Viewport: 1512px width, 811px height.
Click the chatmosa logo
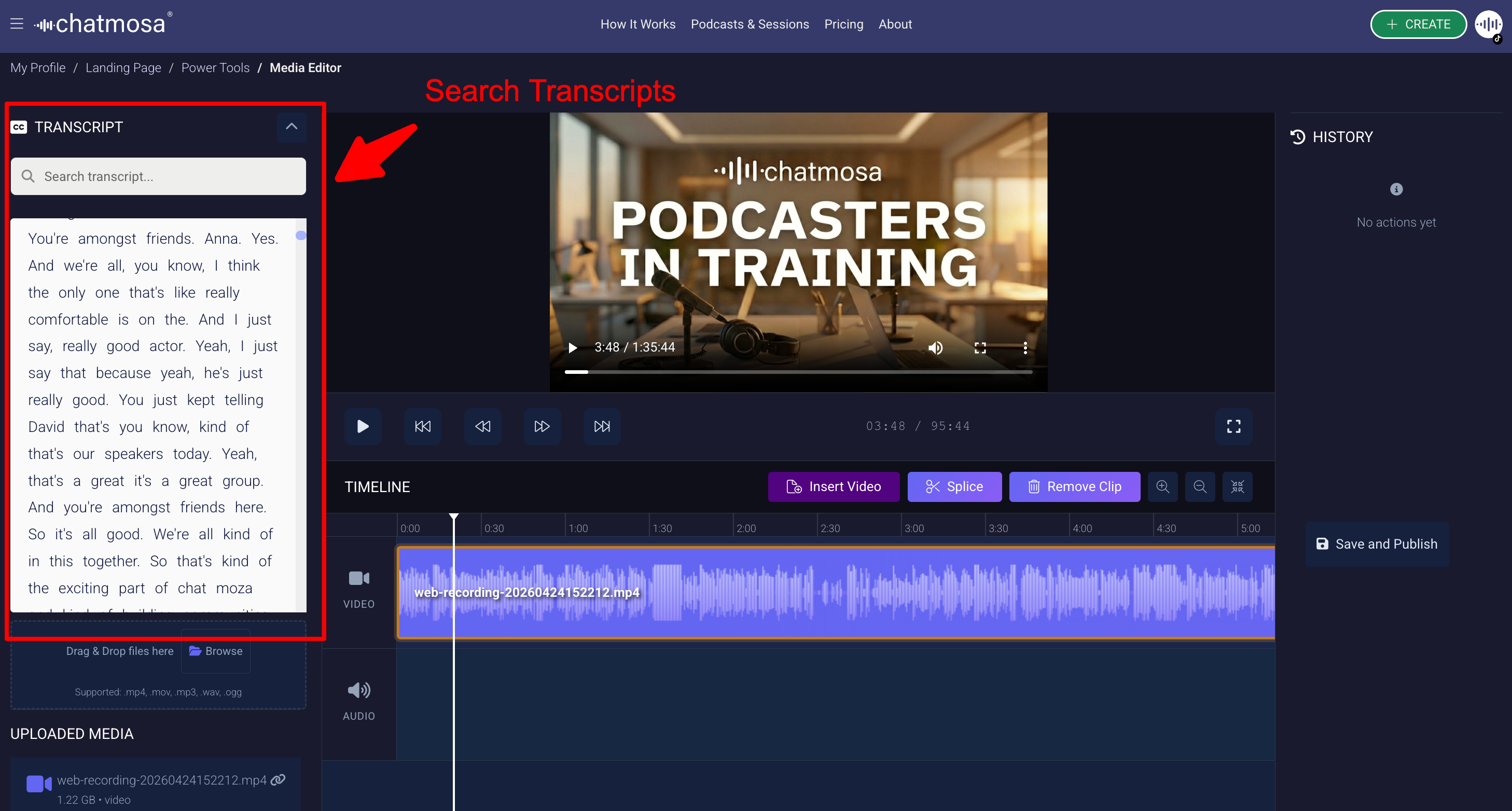103,23
